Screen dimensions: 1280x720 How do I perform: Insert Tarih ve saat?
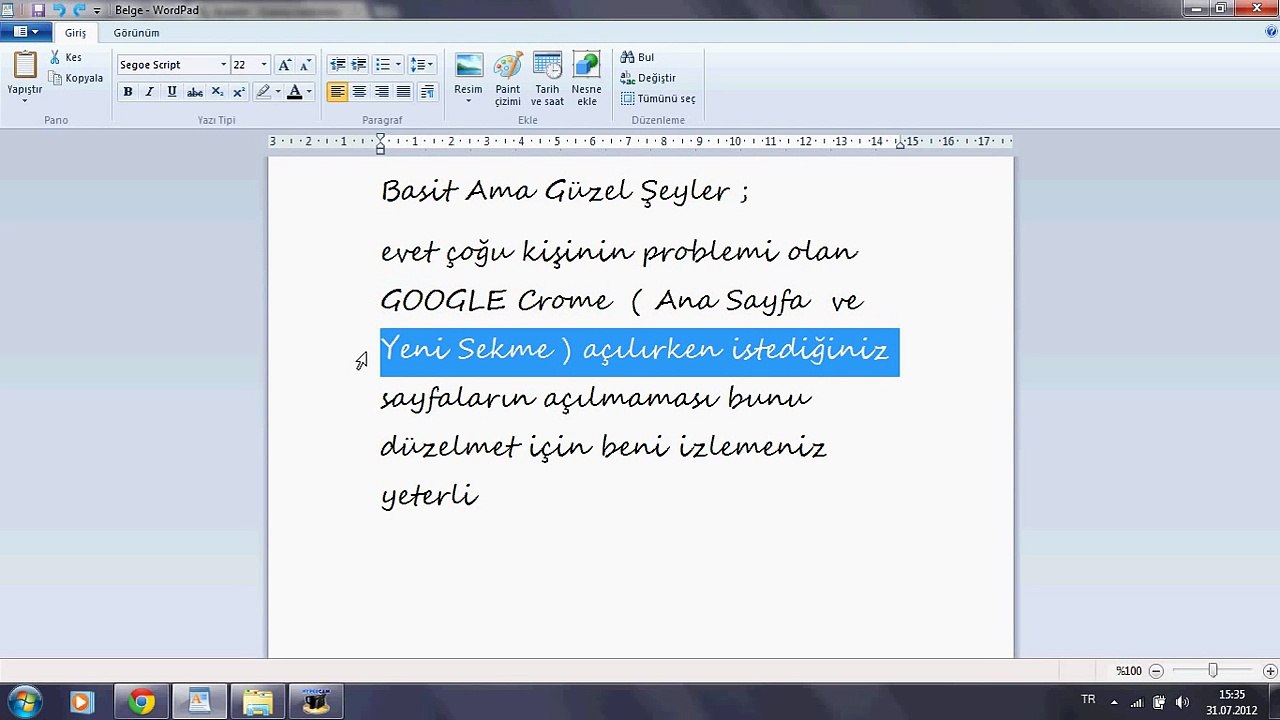coord(547,79)
